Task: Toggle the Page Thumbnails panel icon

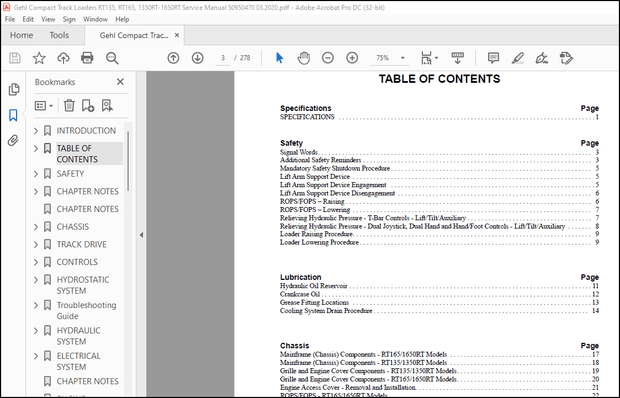Action: tap(13, 89)
